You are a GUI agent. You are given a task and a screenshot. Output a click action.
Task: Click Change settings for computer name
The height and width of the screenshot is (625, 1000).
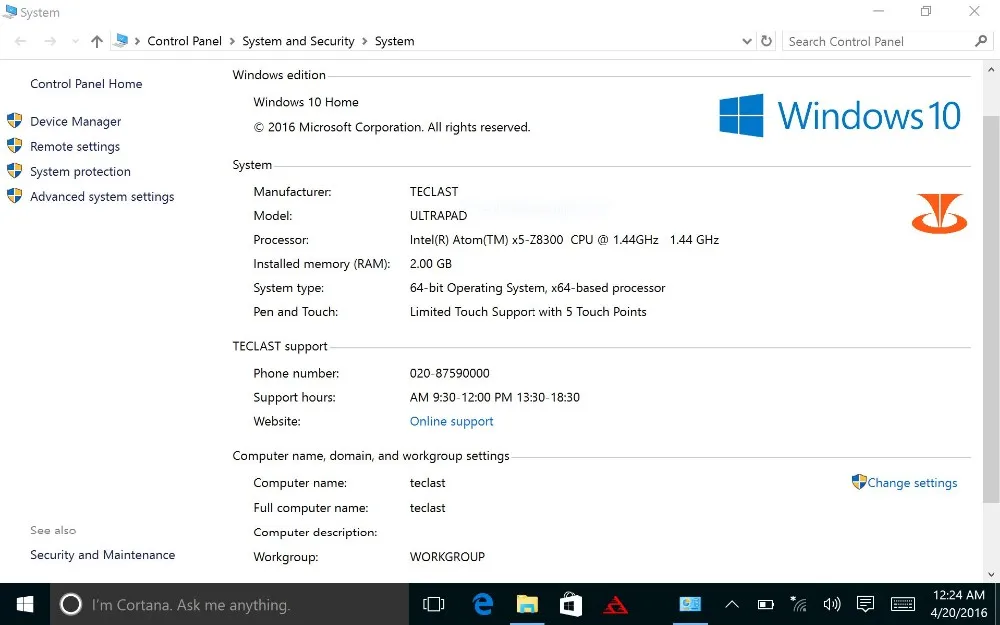pos(912,483)
